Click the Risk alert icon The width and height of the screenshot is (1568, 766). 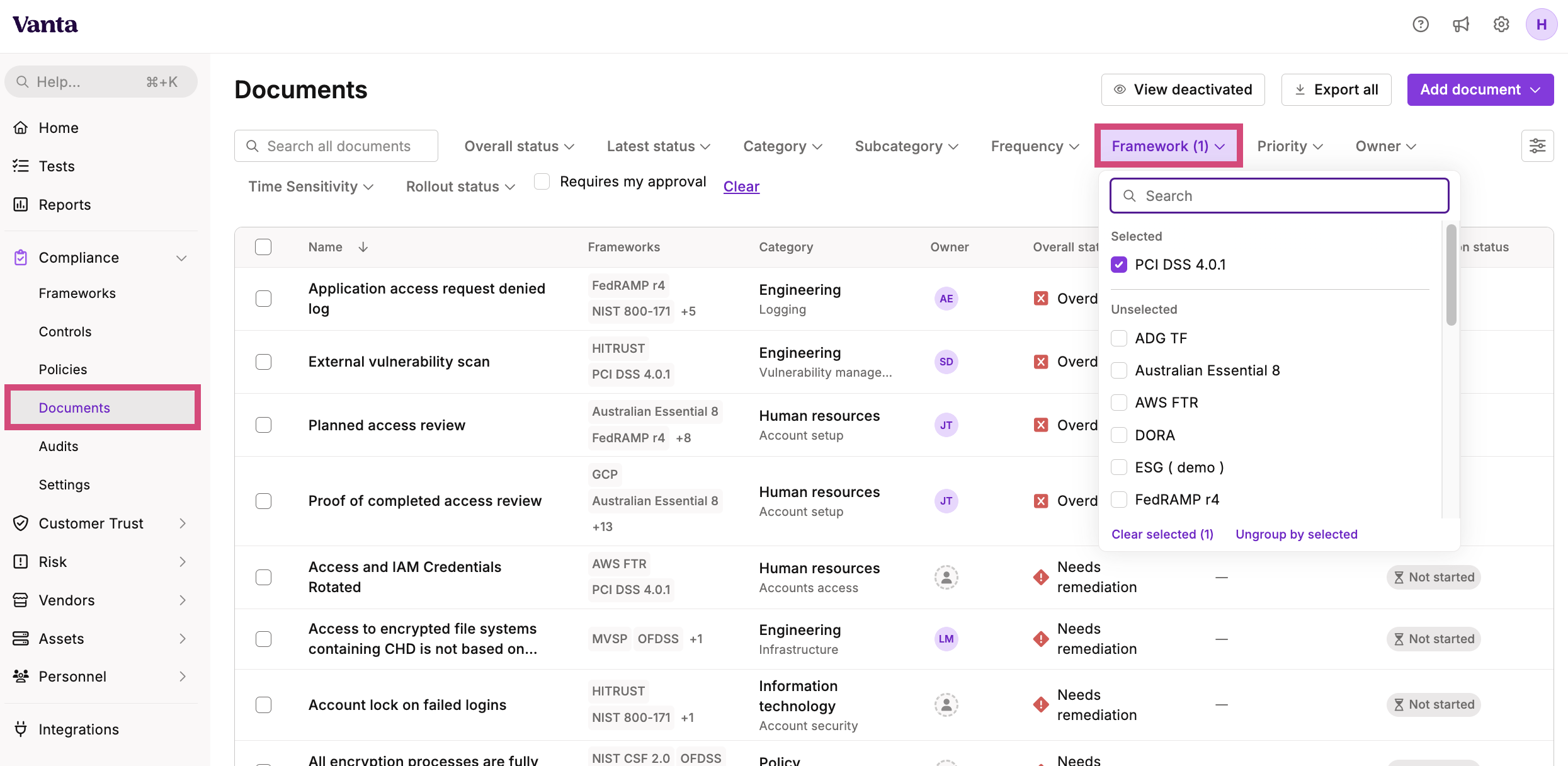(x=21, y=562)
